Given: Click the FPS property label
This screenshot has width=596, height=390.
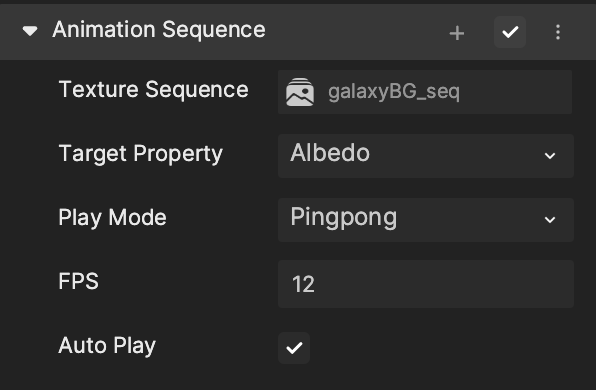Looking at the screenshot, I should pos(79,282).
